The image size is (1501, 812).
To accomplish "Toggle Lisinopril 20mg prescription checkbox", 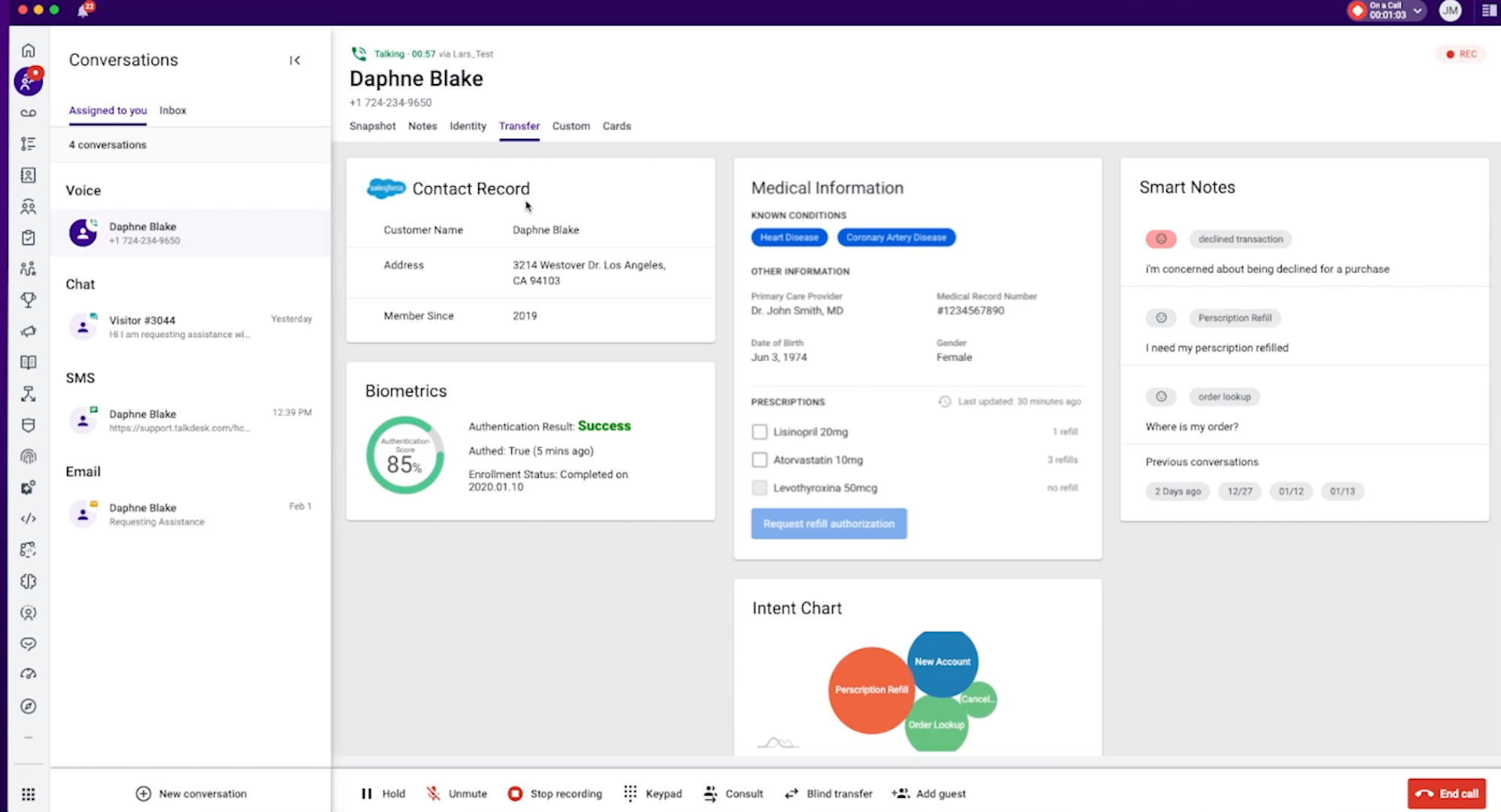I will 759,431.
